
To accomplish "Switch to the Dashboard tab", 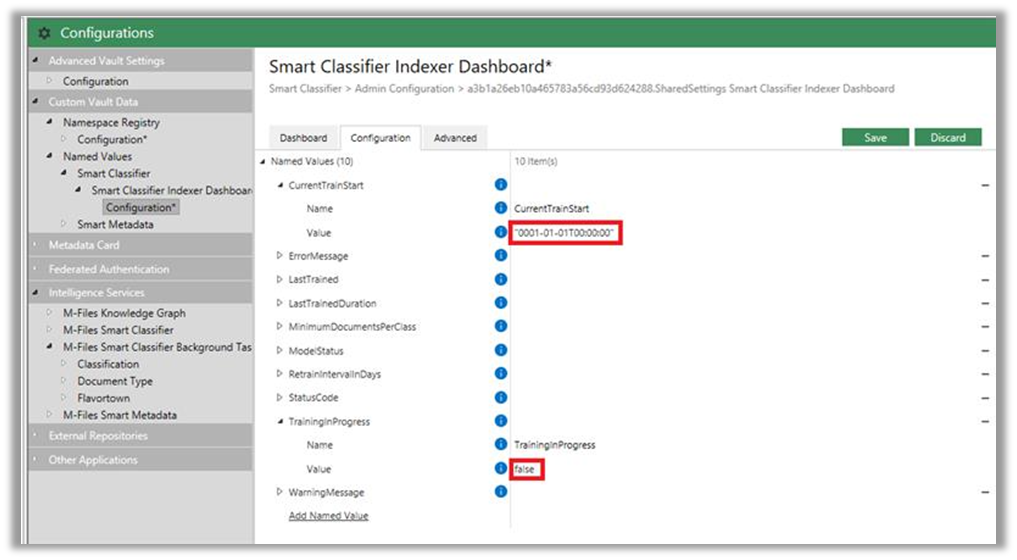I will point(303,138).
